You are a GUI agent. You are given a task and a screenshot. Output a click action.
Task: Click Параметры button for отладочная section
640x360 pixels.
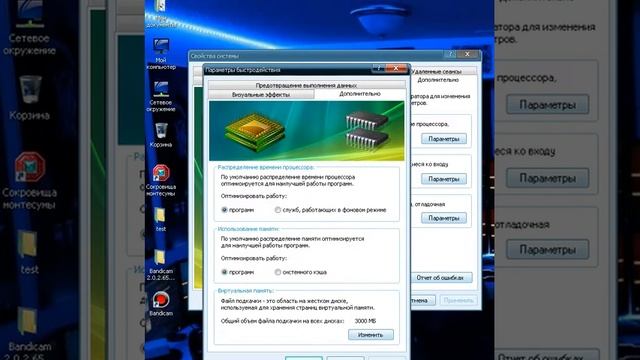[x=444, y=218]
